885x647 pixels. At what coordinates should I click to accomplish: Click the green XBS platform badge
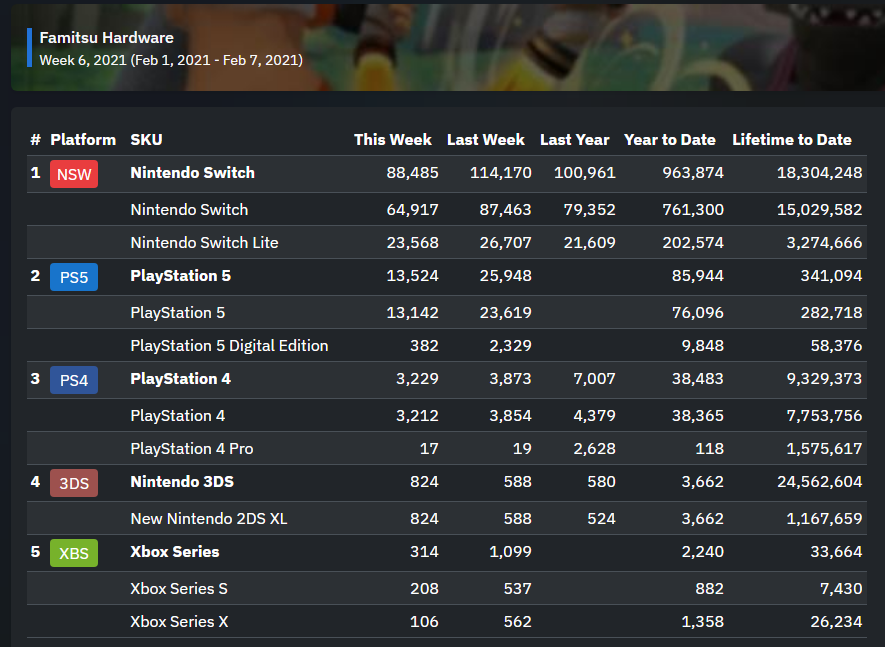click(74, 553)
